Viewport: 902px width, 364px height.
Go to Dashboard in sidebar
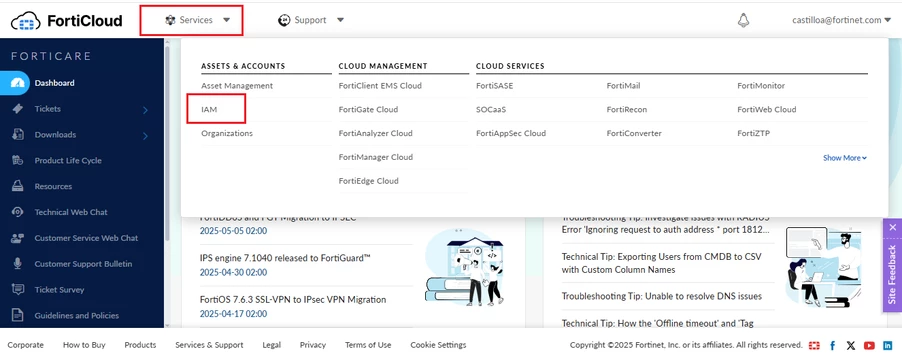click(55, 83)
